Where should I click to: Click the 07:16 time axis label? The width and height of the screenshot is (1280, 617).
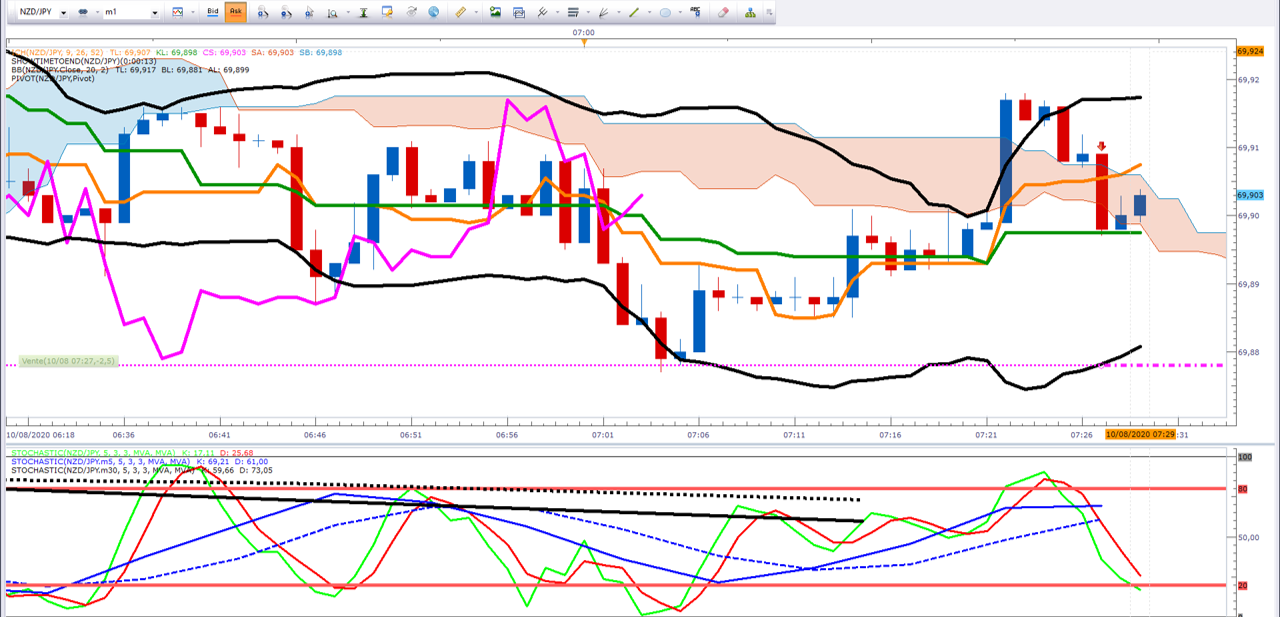(x=890, y=435)
